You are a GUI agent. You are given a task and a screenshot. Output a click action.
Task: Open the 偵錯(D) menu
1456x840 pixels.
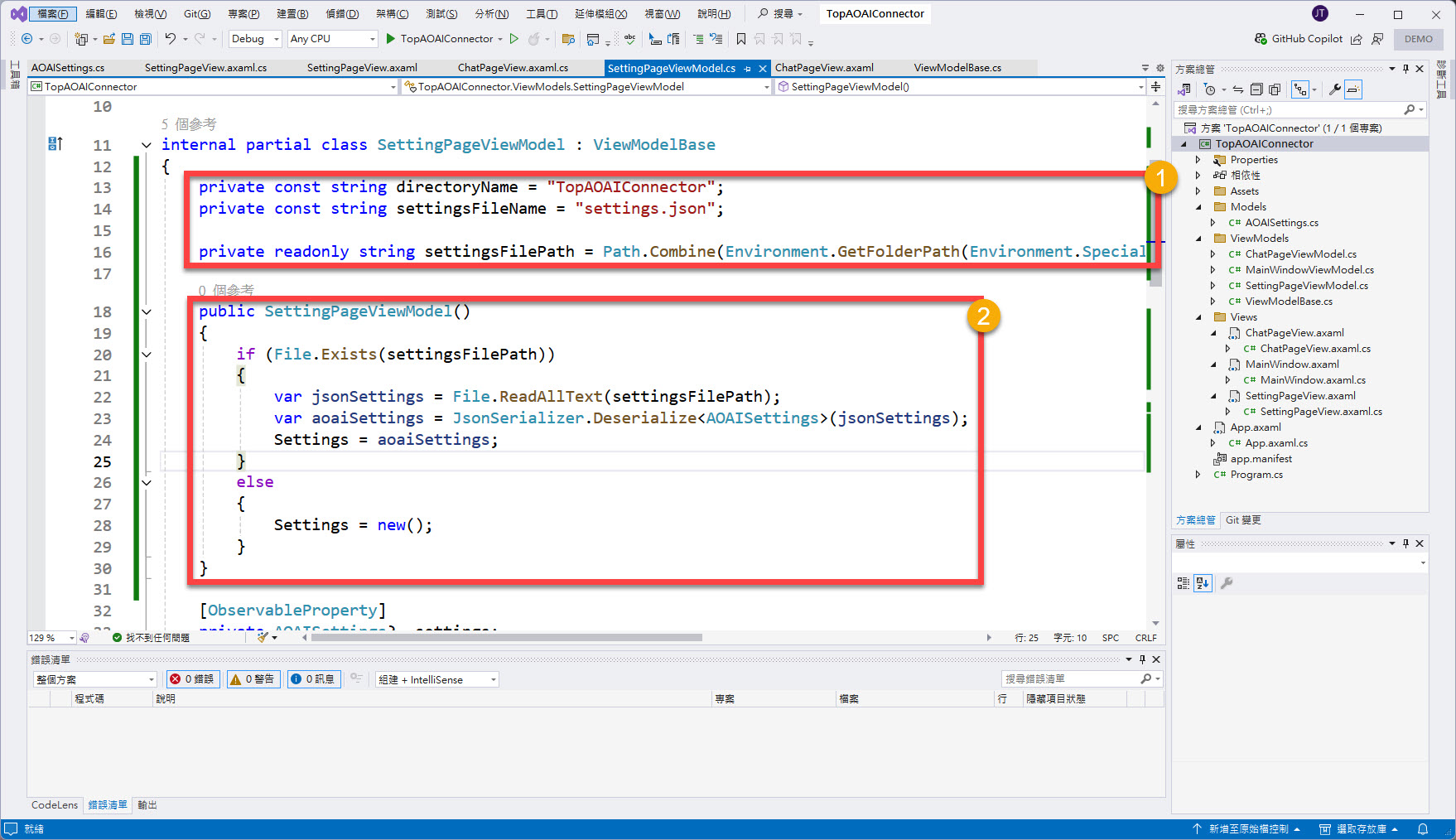(342, 14)
